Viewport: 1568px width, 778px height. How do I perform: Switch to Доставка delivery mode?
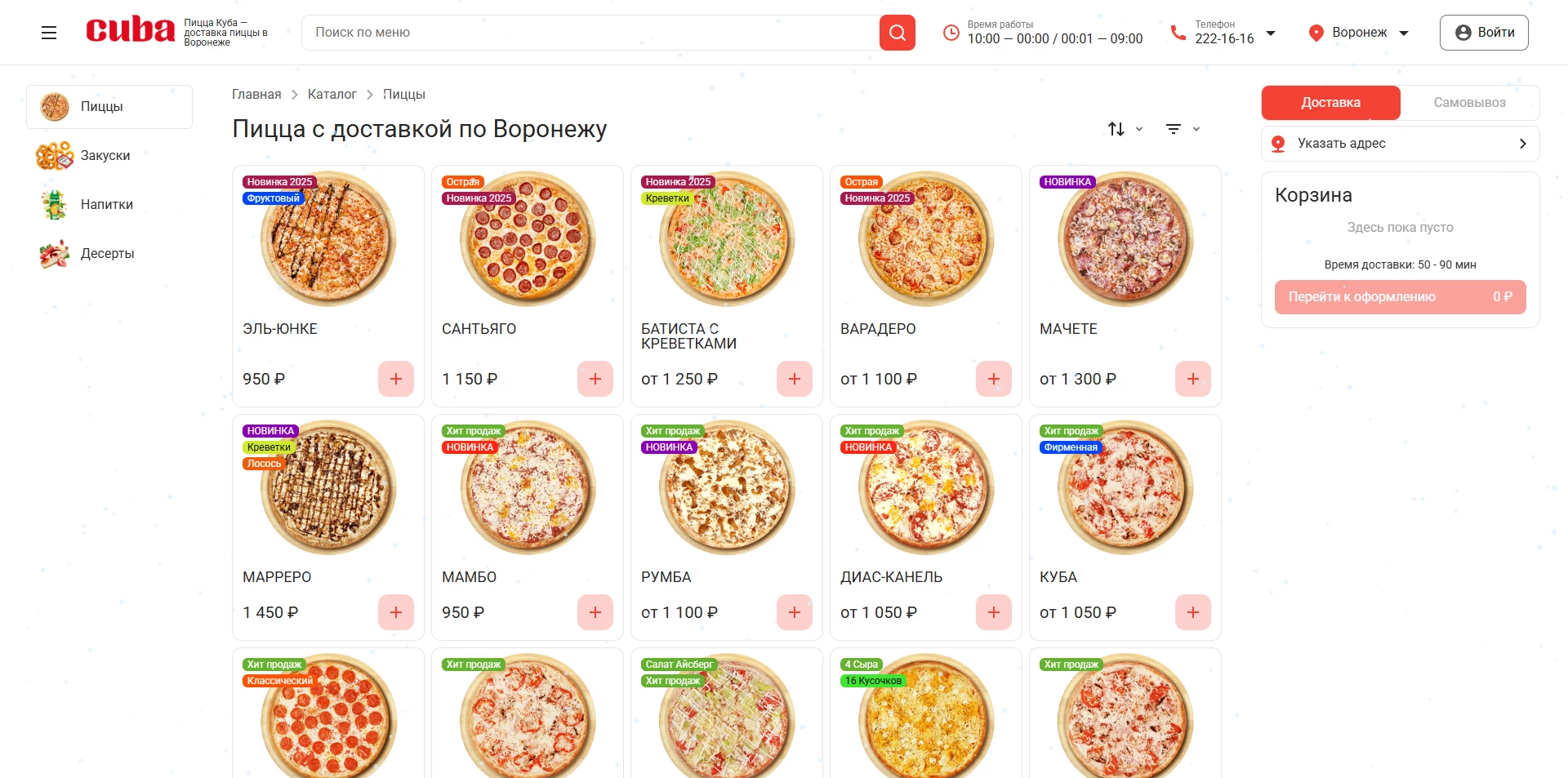pos(1330,103)
